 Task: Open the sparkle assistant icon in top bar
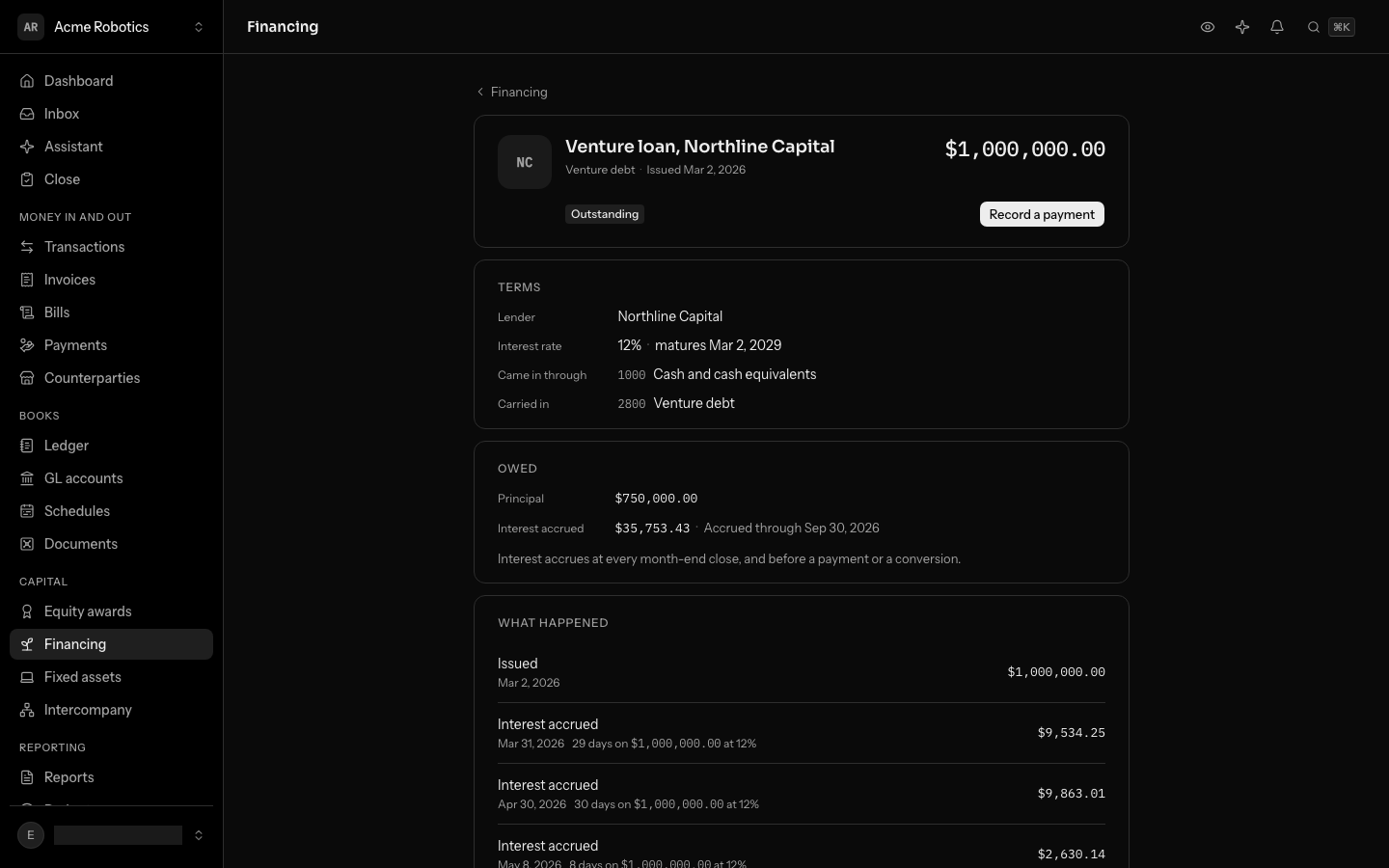tap(1242, 27)
